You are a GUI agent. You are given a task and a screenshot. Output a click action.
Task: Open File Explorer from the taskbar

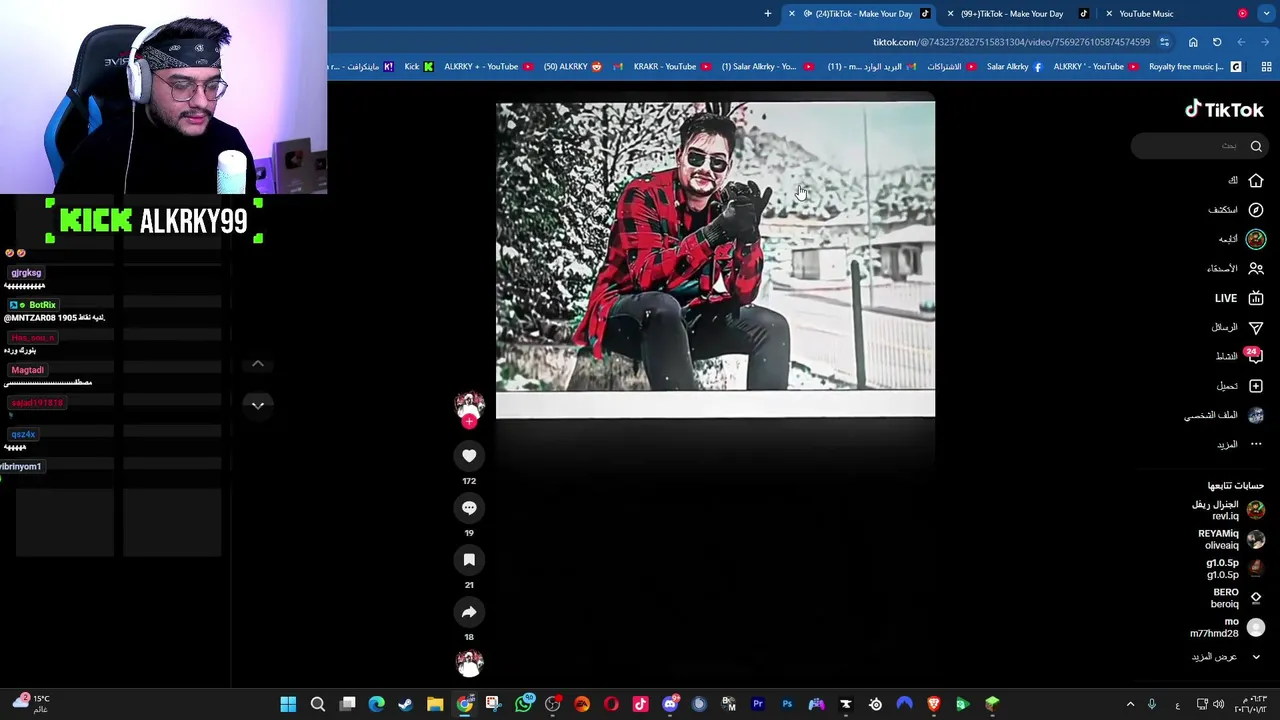(x=435, y=704)
